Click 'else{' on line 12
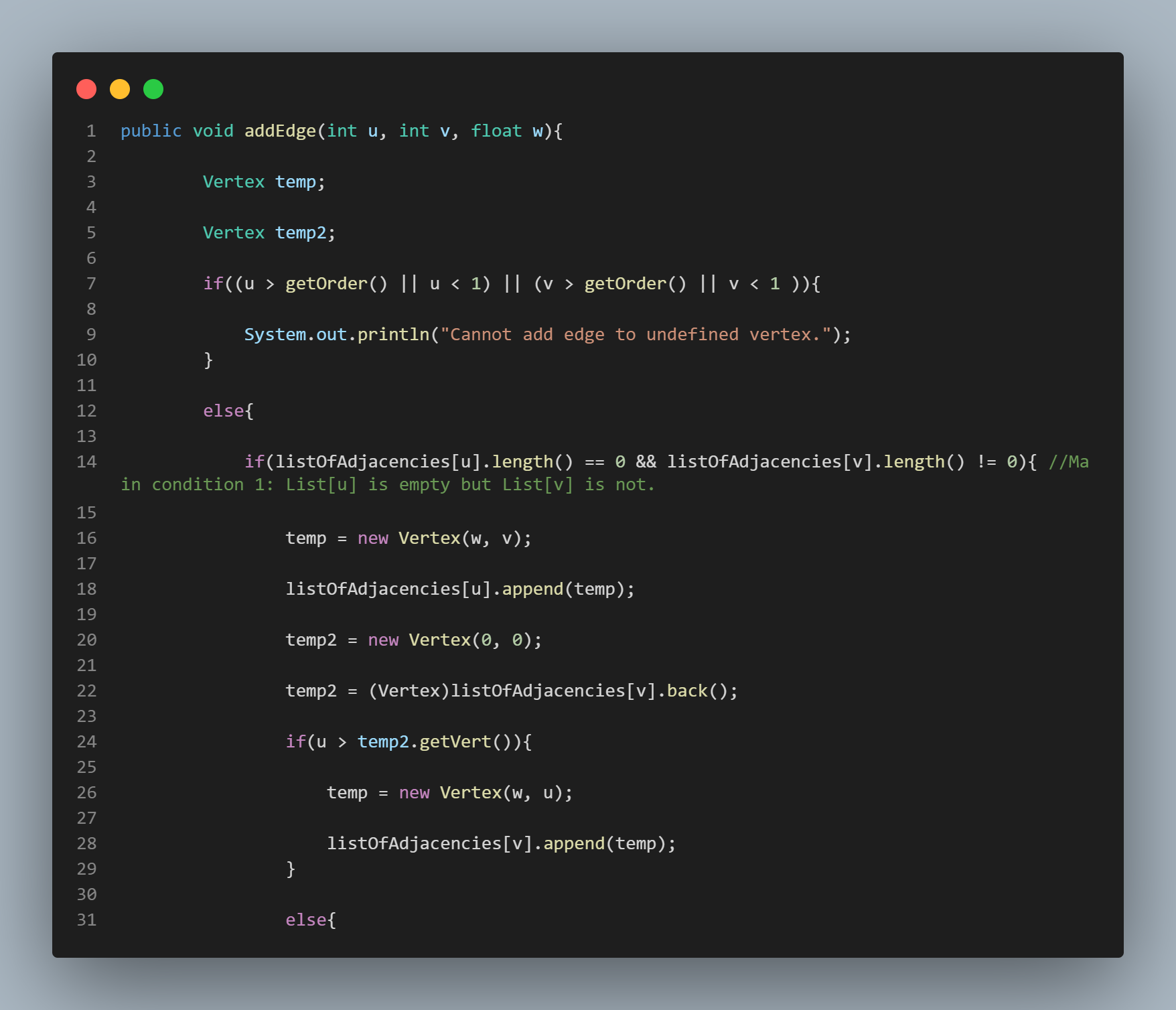Image resolution: width=1176 pixels, height=1010 pixels. click(x=228, y=411)
